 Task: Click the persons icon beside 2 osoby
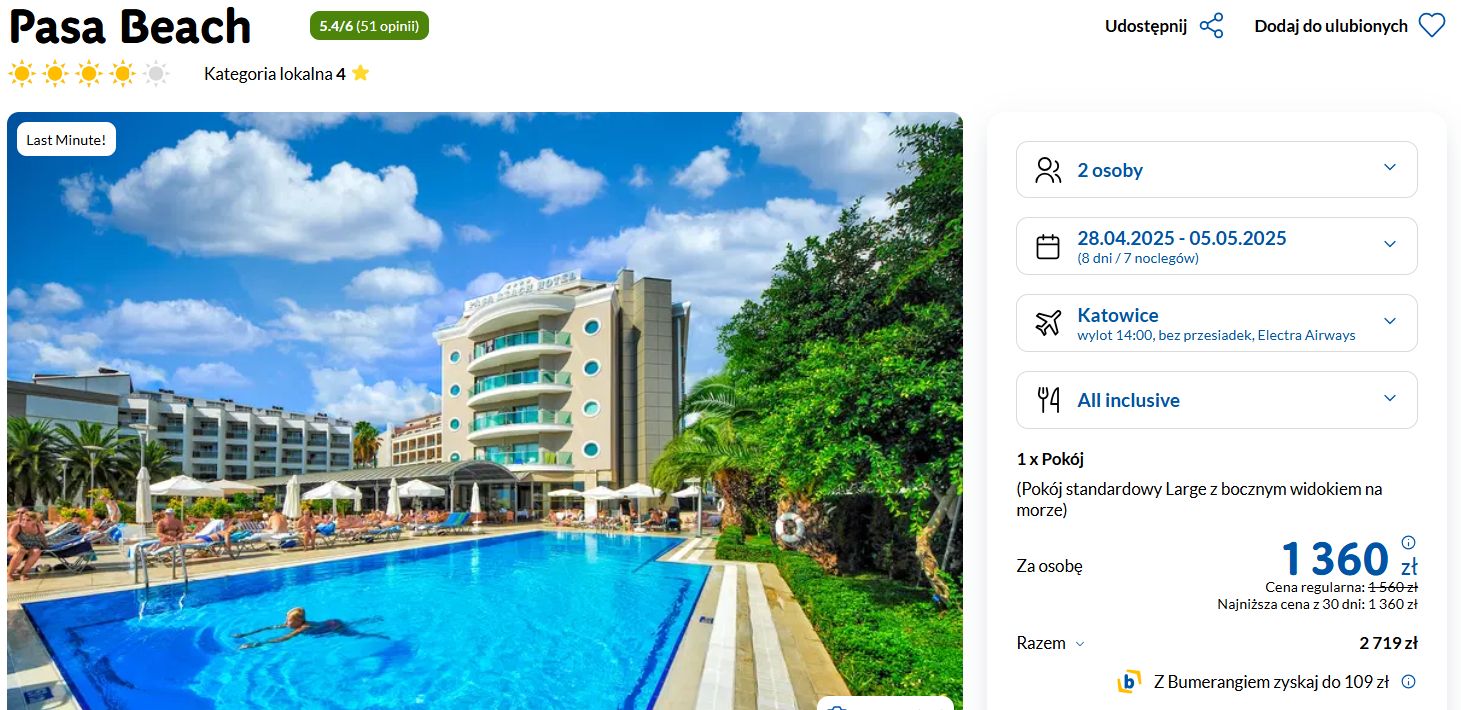pyautogui.click(x=1048, y=170)
